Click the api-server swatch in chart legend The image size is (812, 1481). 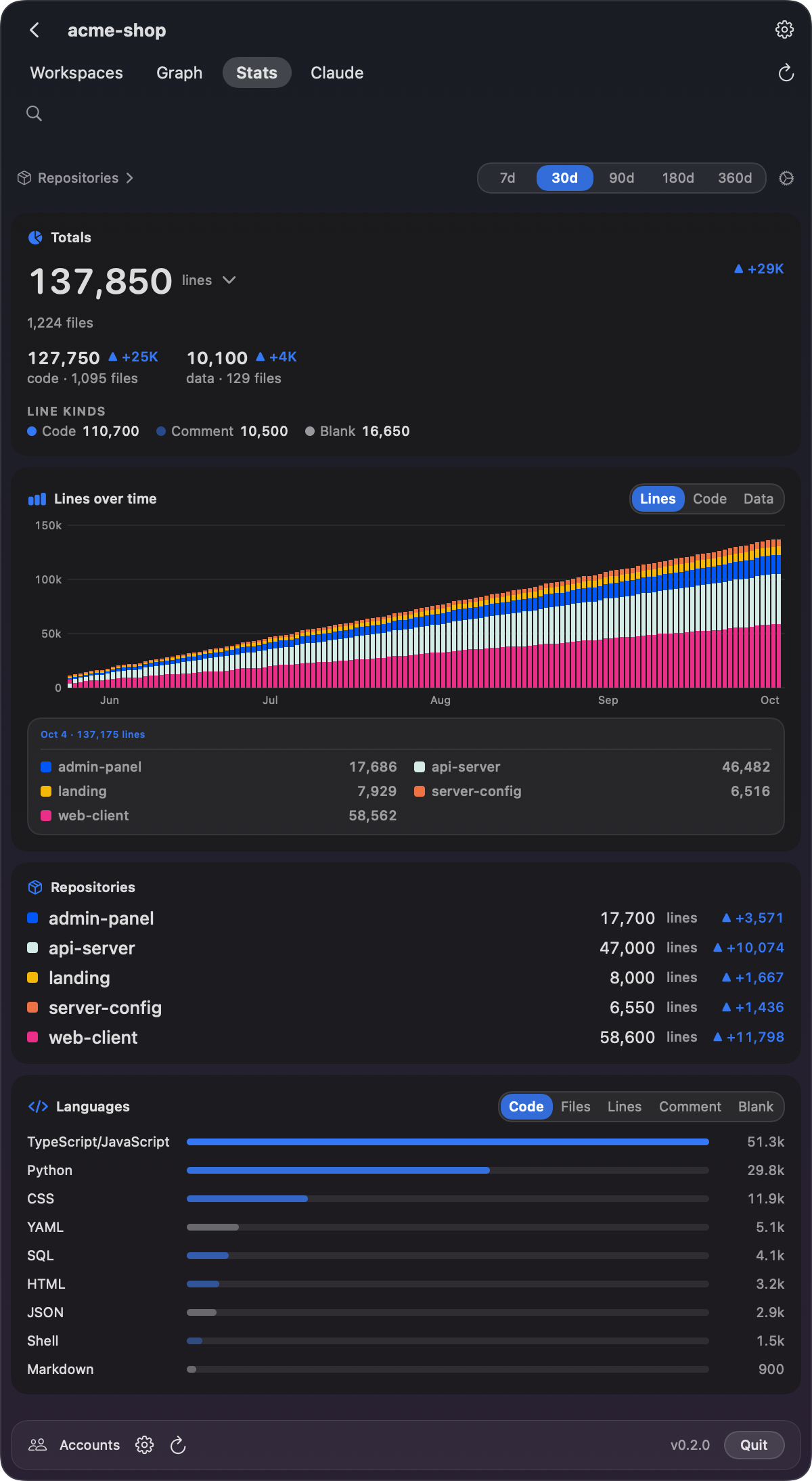420,767
